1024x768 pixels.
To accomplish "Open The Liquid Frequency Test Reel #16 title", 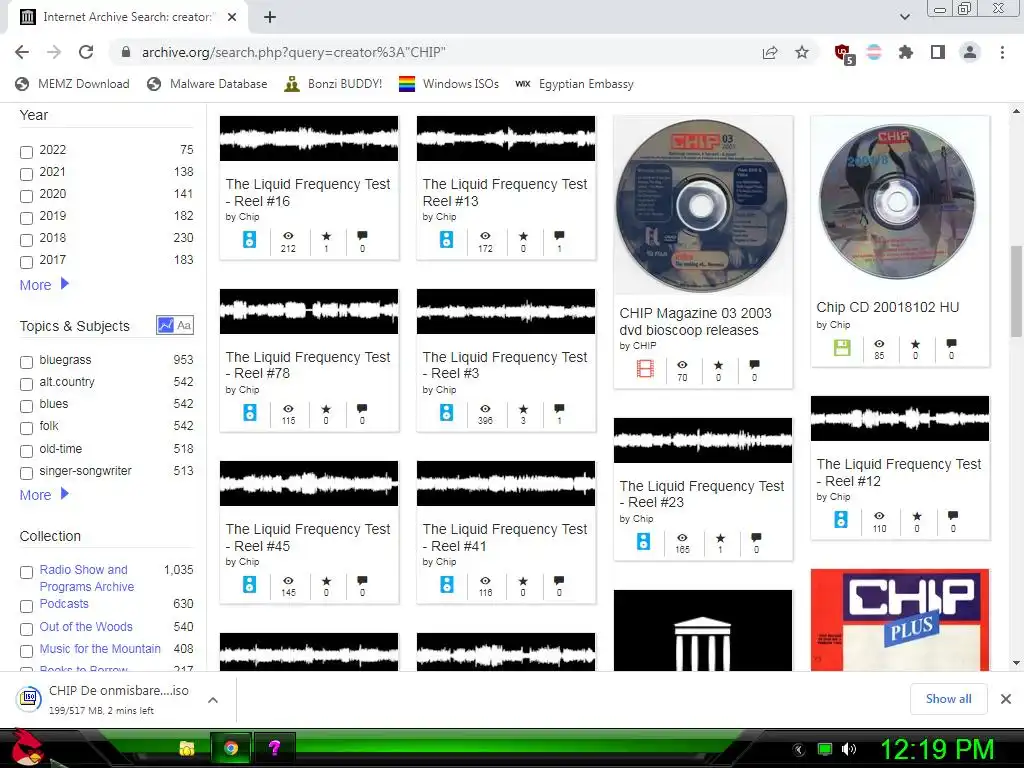I will [308, 193].
